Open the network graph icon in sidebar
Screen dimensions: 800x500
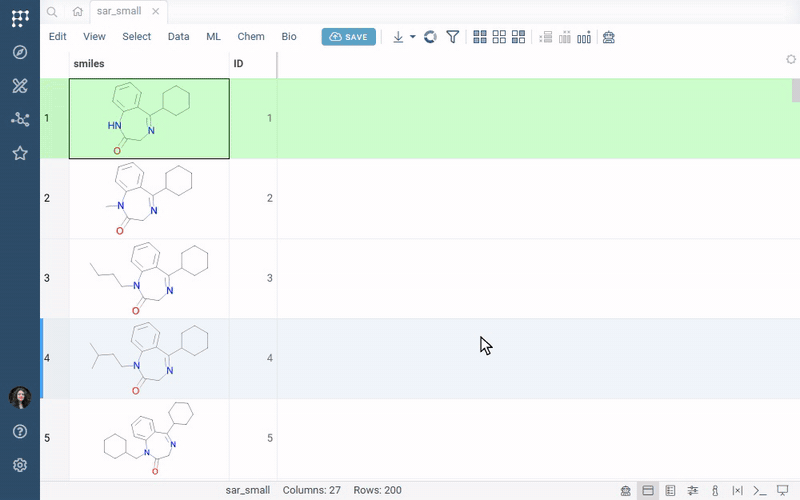[20, 119]
